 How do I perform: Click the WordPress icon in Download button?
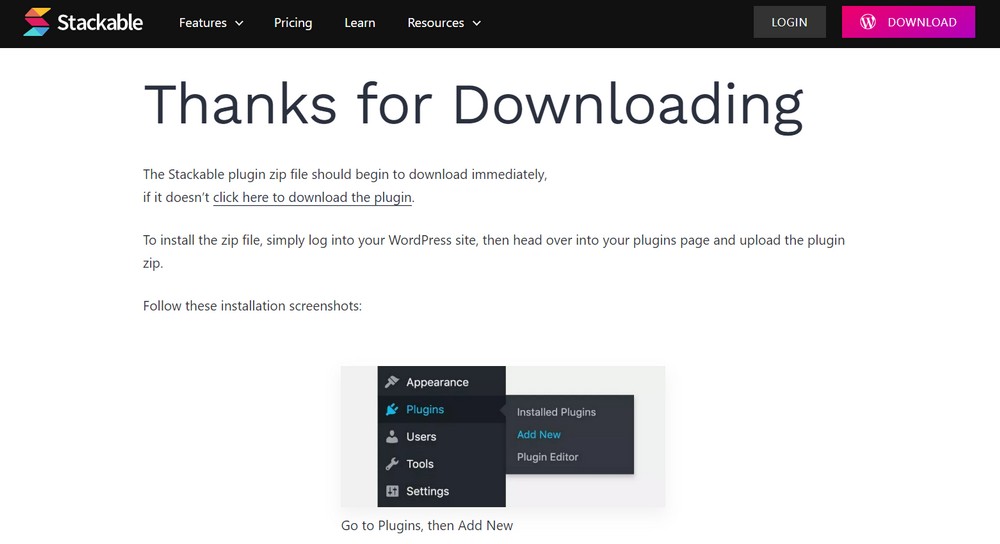coord(867,22)
